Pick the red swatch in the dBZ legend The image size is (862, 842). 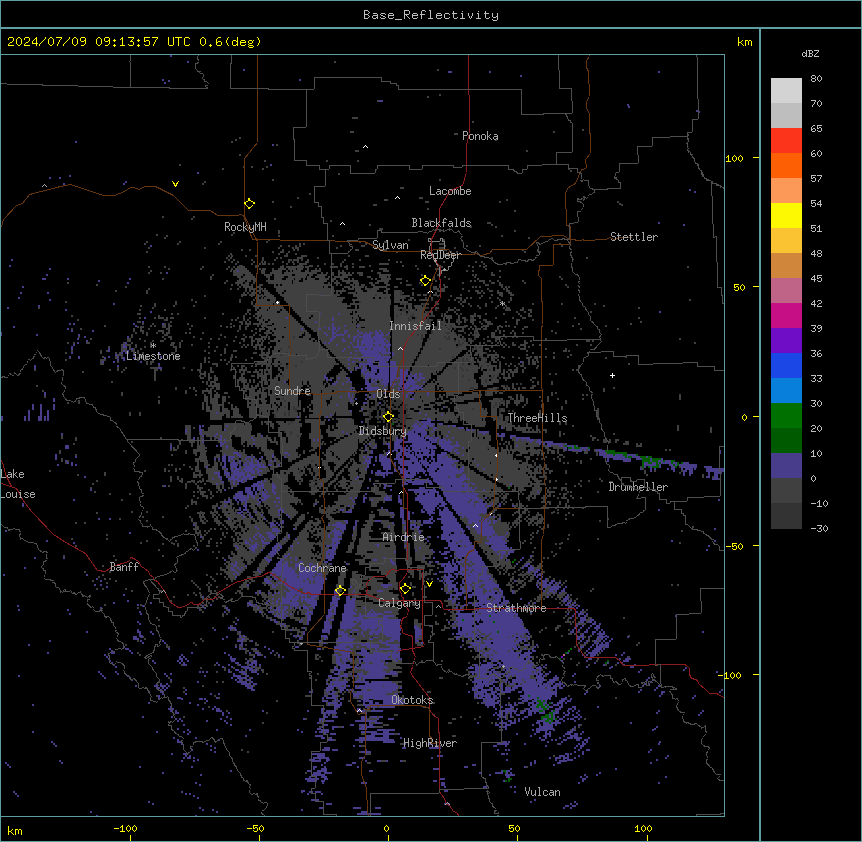(786, 140)
